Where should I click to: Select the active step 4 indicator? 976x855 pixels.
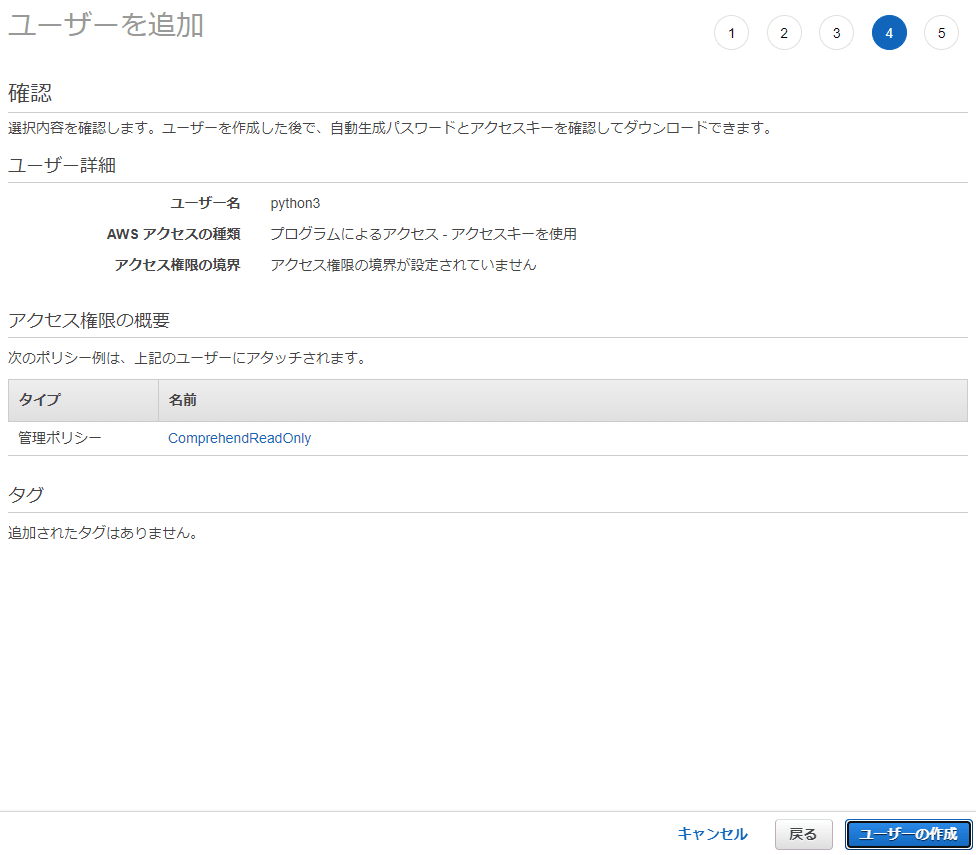click(x=889, y=33)
